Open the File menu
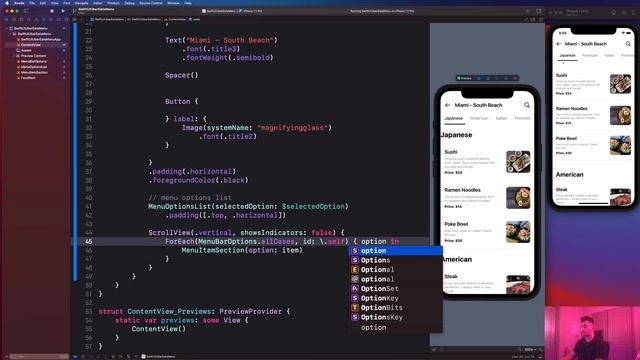Screen dimensions: 640x360 (32, 3)
